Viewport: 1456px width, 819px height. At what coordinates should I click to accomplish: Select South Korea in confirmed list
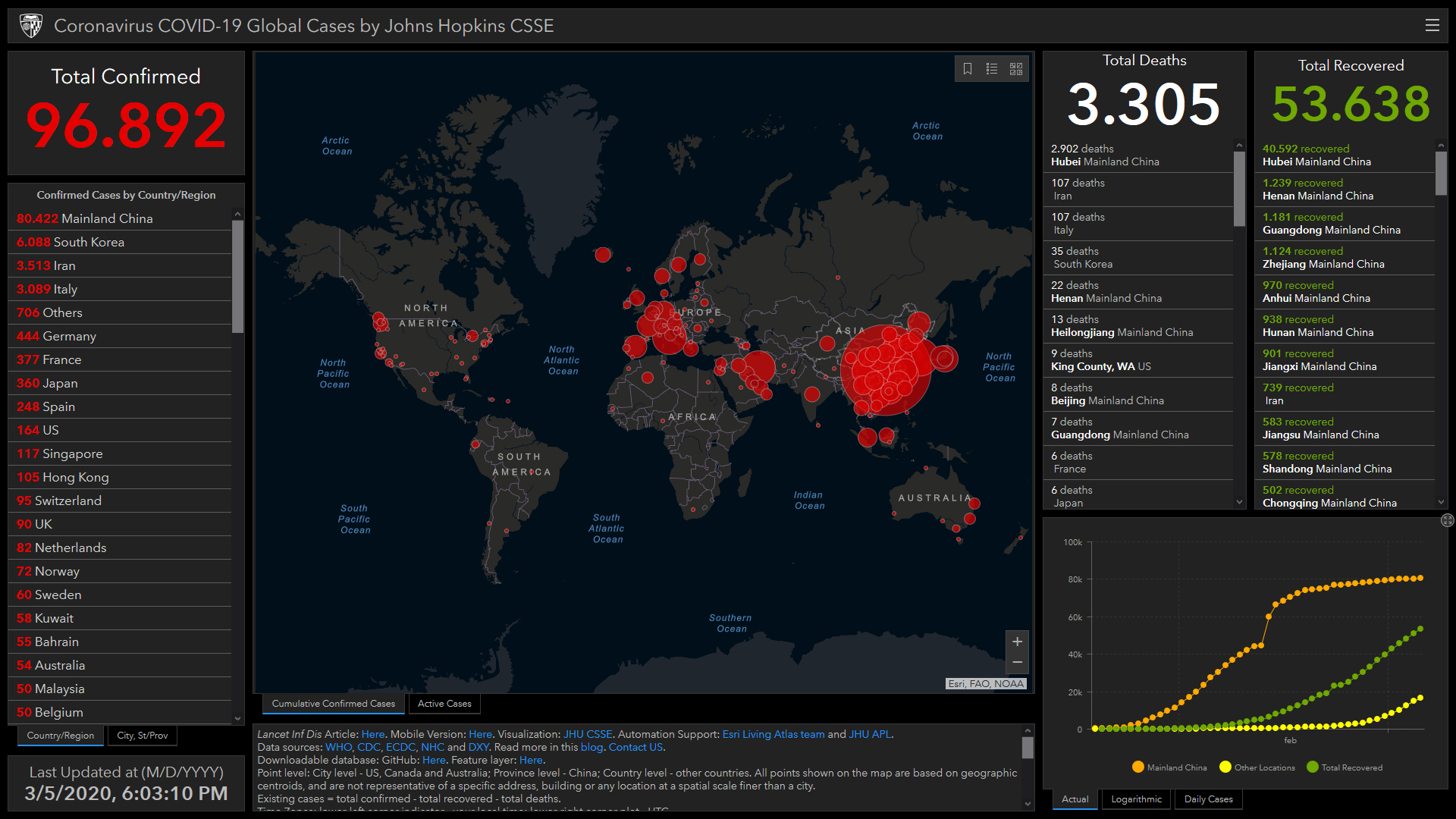click(120, 242)
